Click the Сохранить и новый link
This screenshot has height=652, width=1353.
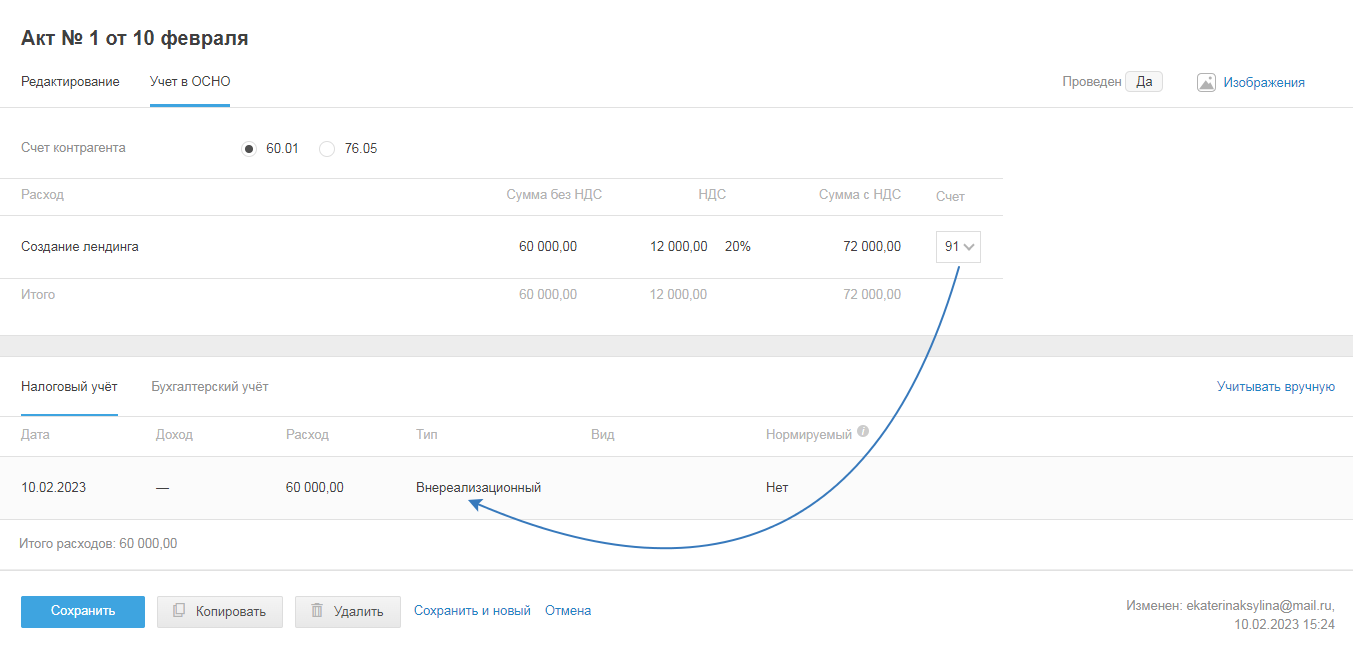tap(472, 610)
